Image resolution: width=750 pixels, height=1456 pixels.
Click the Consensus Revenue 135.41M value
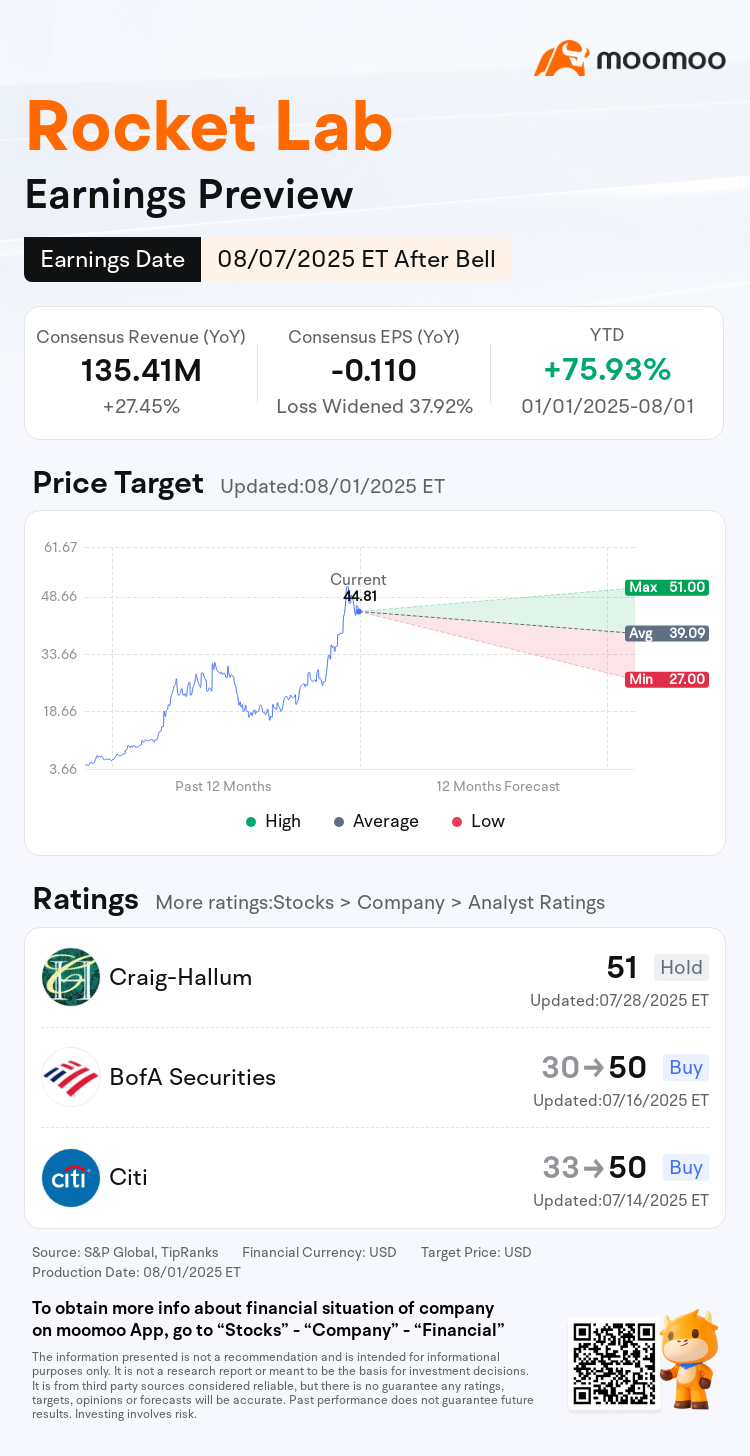click(141, 371)
